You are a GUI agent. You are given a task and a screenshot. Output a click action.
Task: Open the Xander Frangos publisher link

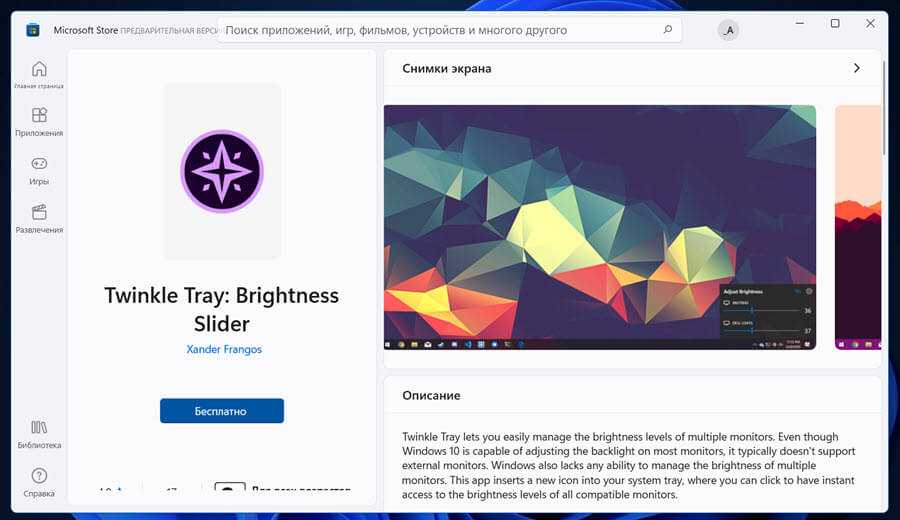[224, 349]
